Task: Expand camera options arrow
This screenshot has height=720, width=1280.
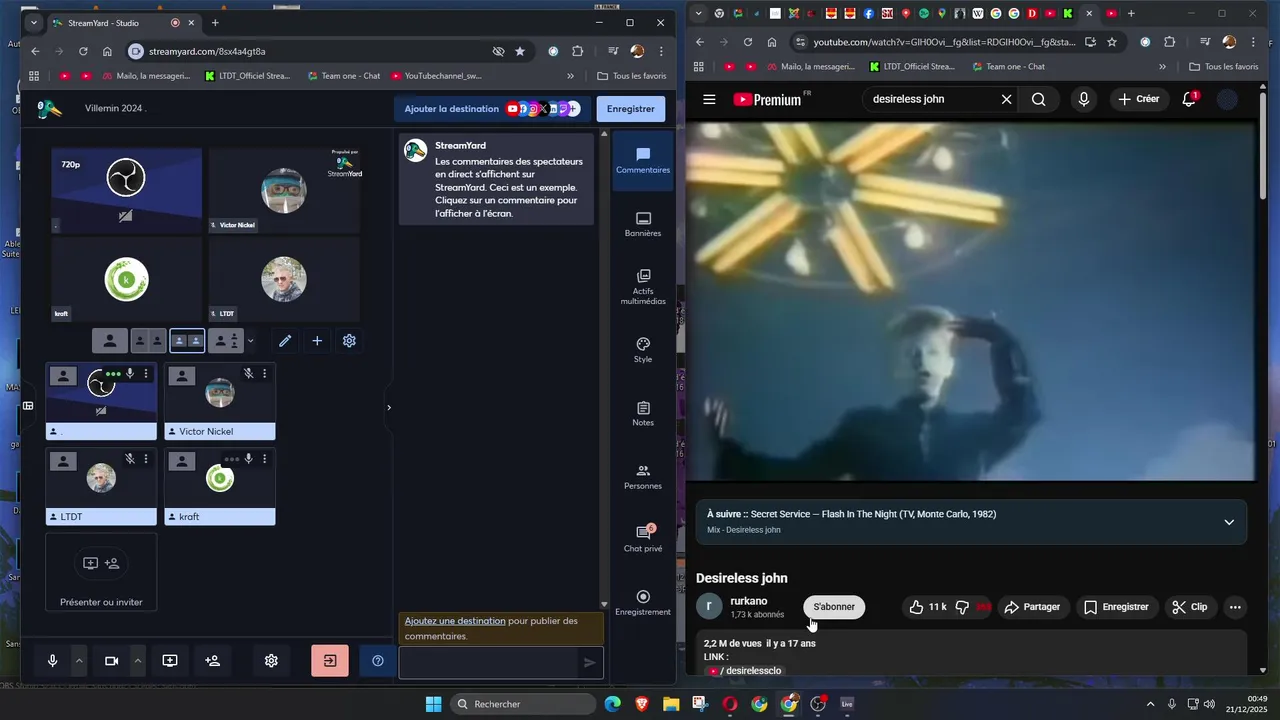Action: click(138, 661)
